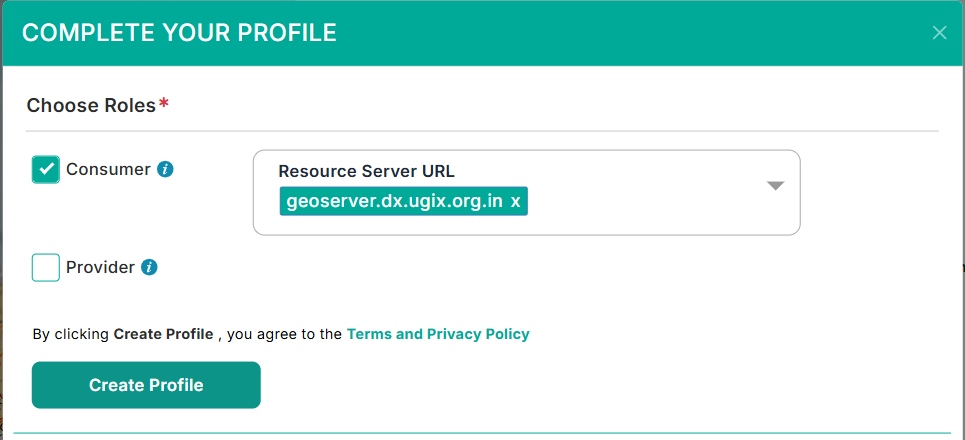Image resolution: width=965 pixels, height=440 pixels.
Task: Click the bold Create Profile agreement text
Action: (x=163, y=334)
